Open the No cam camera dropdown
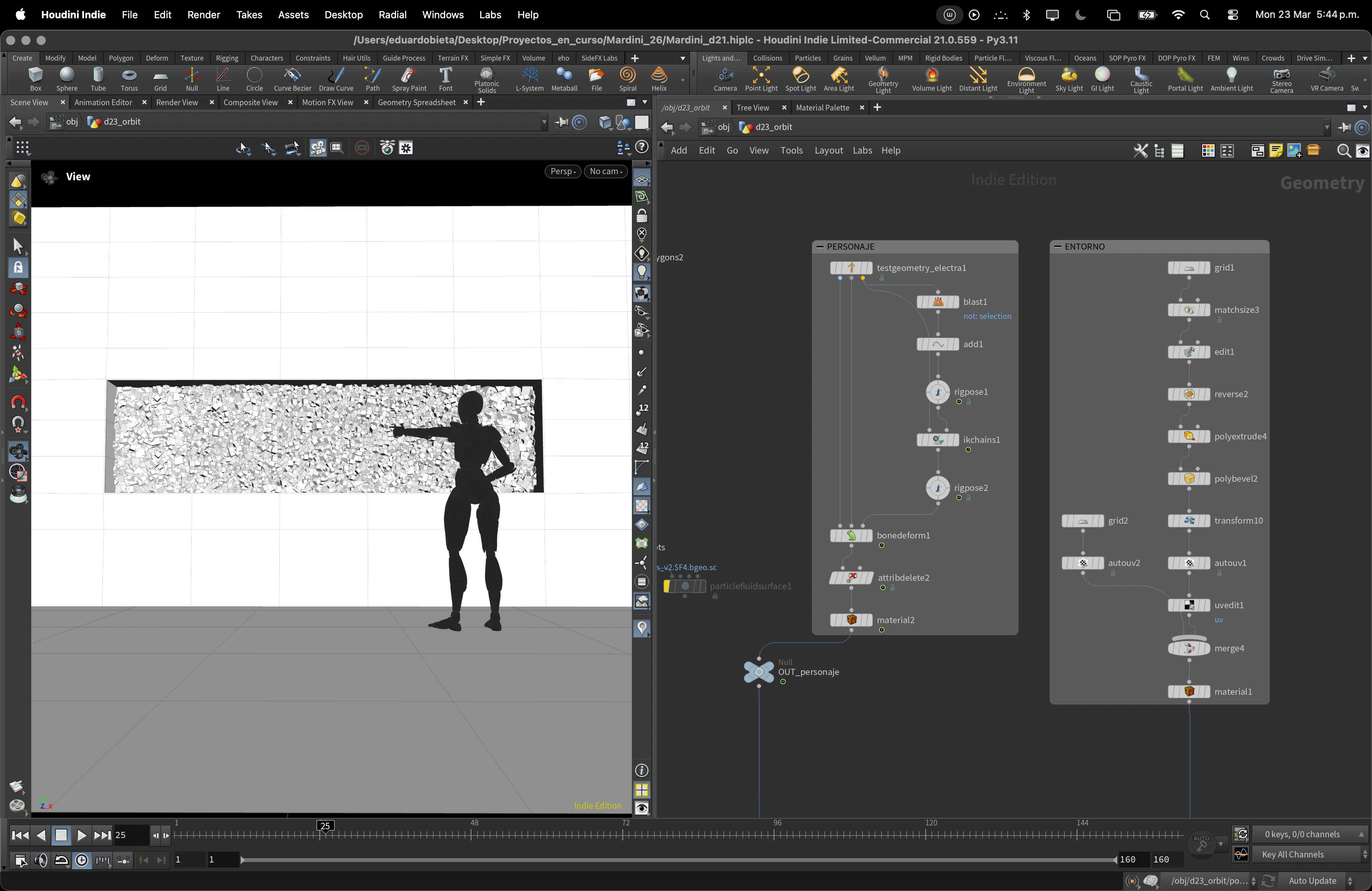Image resolution: width=1372 pixels, height=891 pixels. pos(605,171)
